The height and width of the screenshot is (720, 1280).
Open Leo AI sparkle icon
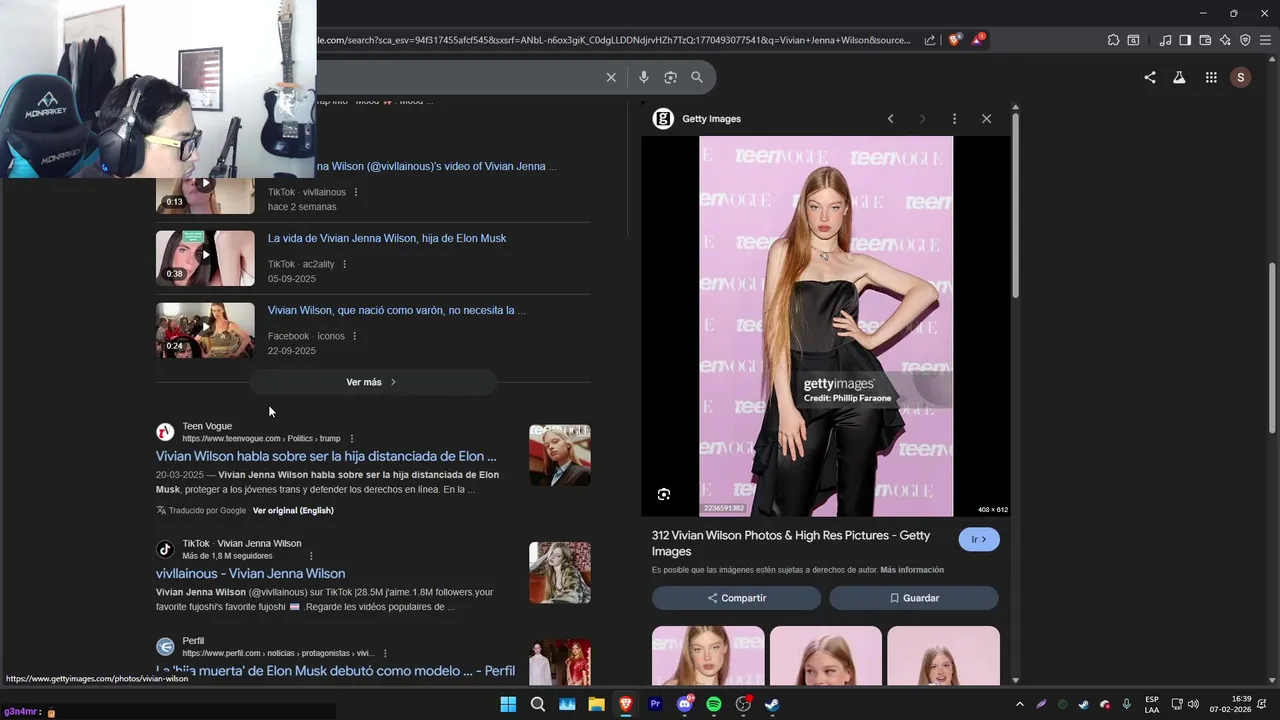(1225, 40)
